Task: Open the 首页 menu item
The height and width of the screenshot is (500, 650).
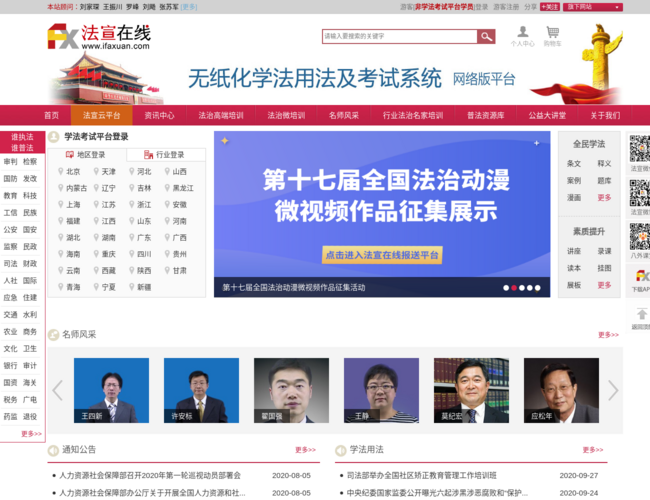Action: pos(51,115)
